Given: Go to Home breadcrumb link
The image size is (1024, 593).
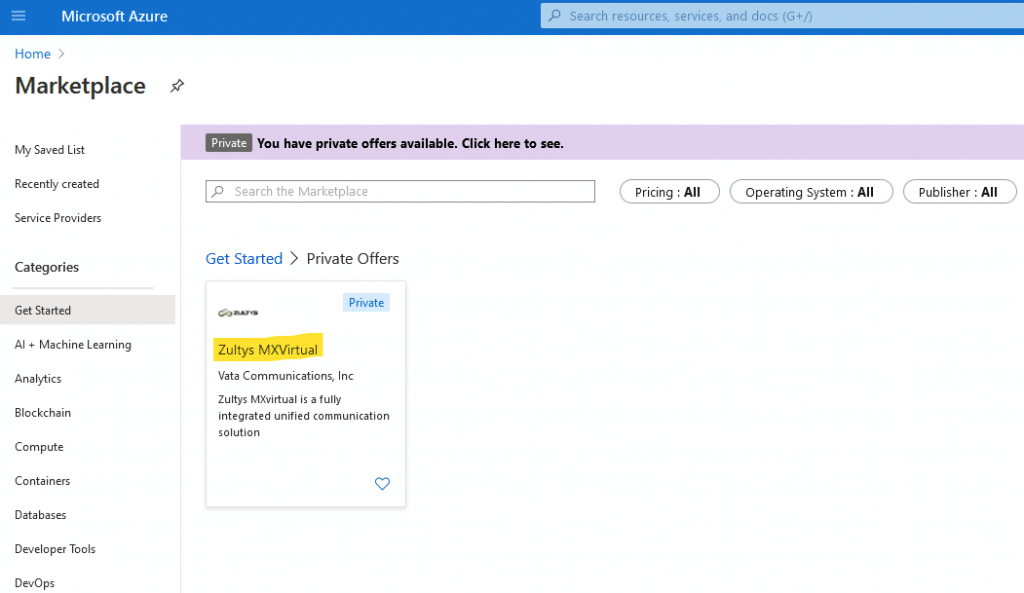Looking at the screenshot, I should pyautogui.click(x=33, y=54).
